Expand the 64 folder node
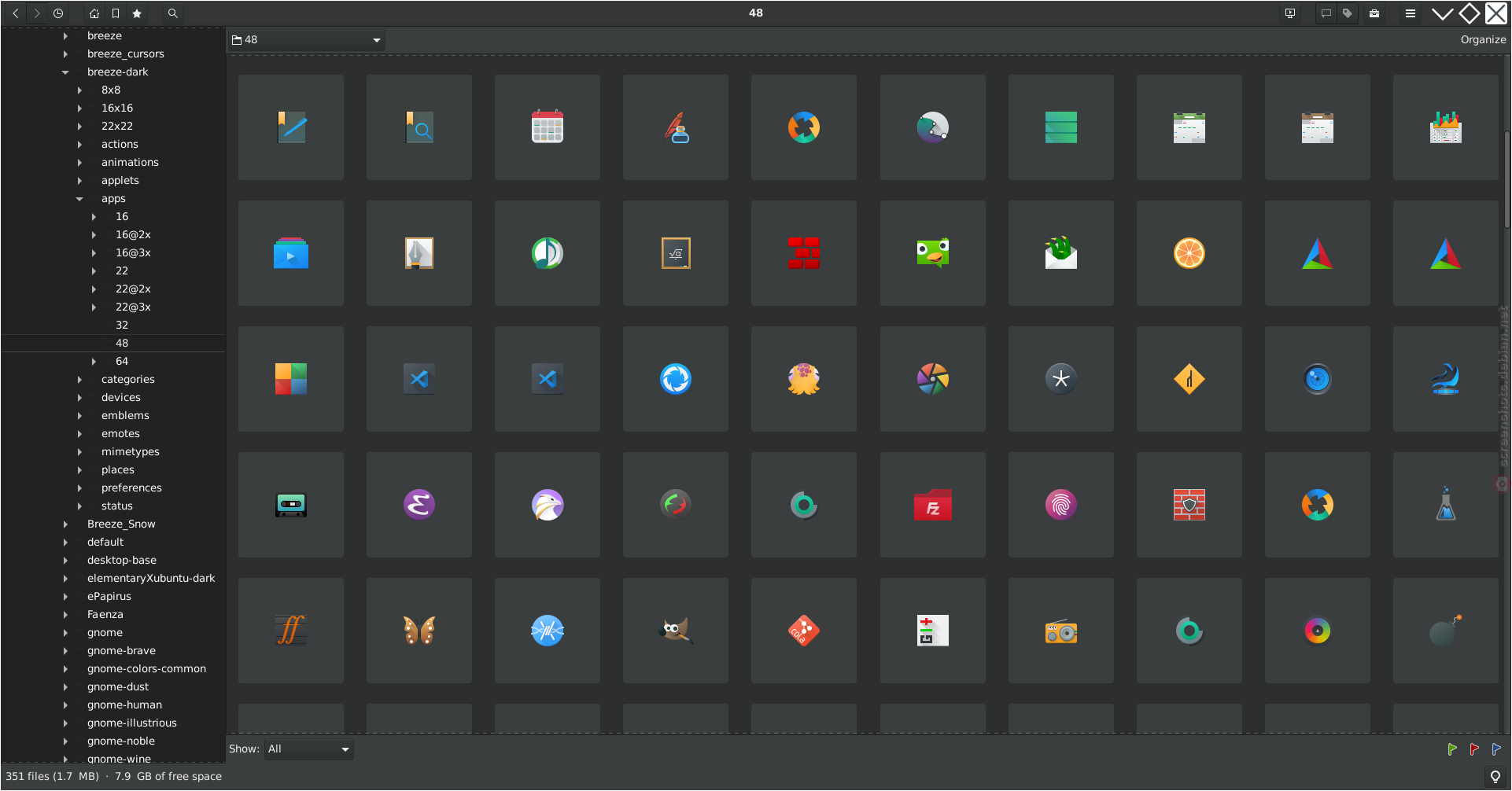The width and height of the screenshot is (1512, 791). [94, 362]
